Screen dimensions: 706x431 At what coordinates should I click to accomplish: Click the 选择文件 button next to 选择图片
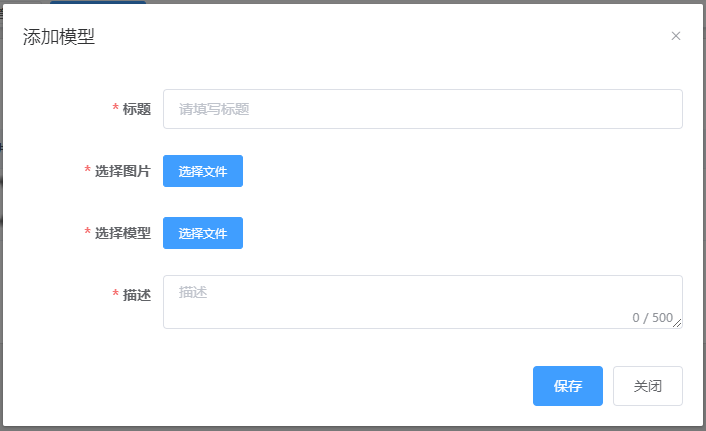[203, 171]
